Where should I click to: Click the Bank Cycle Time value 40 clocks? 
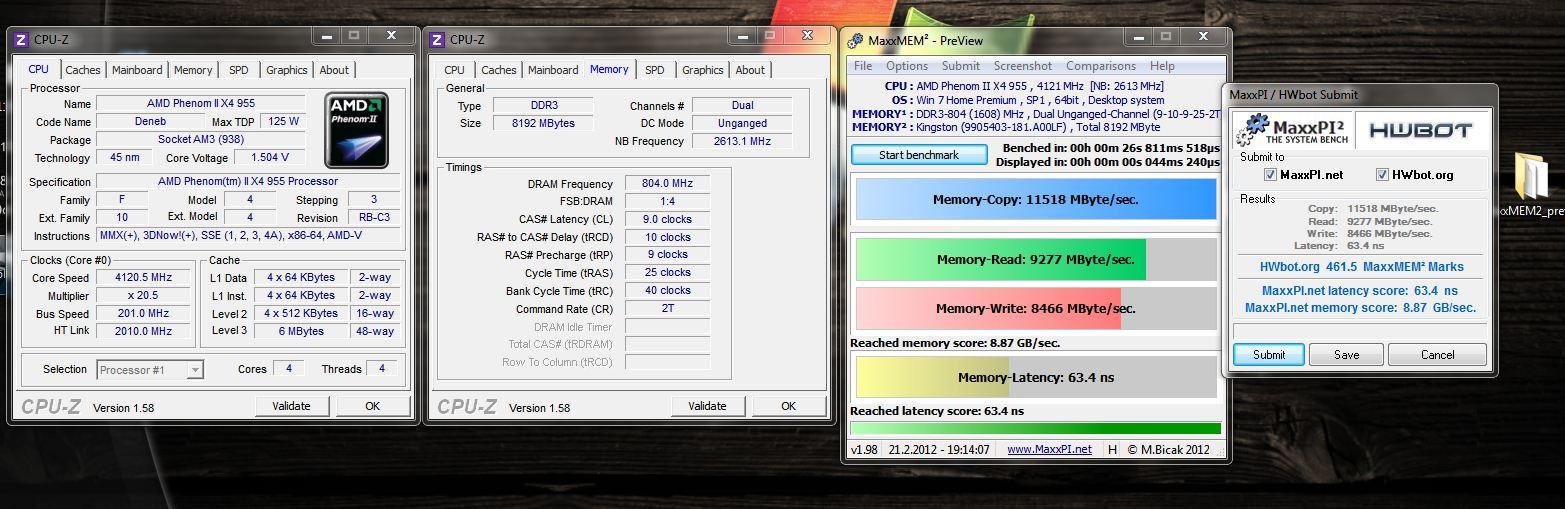(668, 290)
